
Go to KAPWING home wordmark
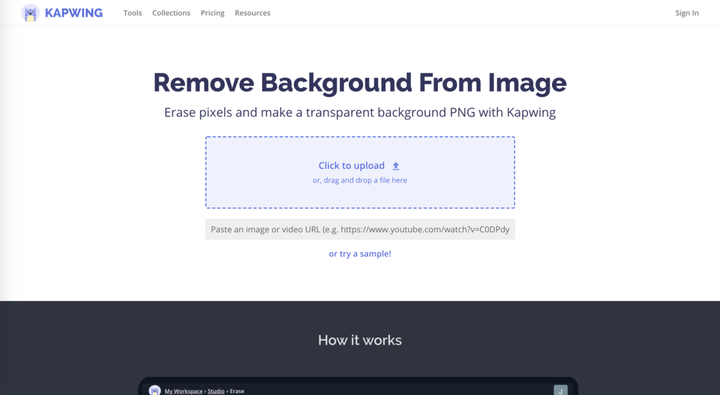(74, 13)
